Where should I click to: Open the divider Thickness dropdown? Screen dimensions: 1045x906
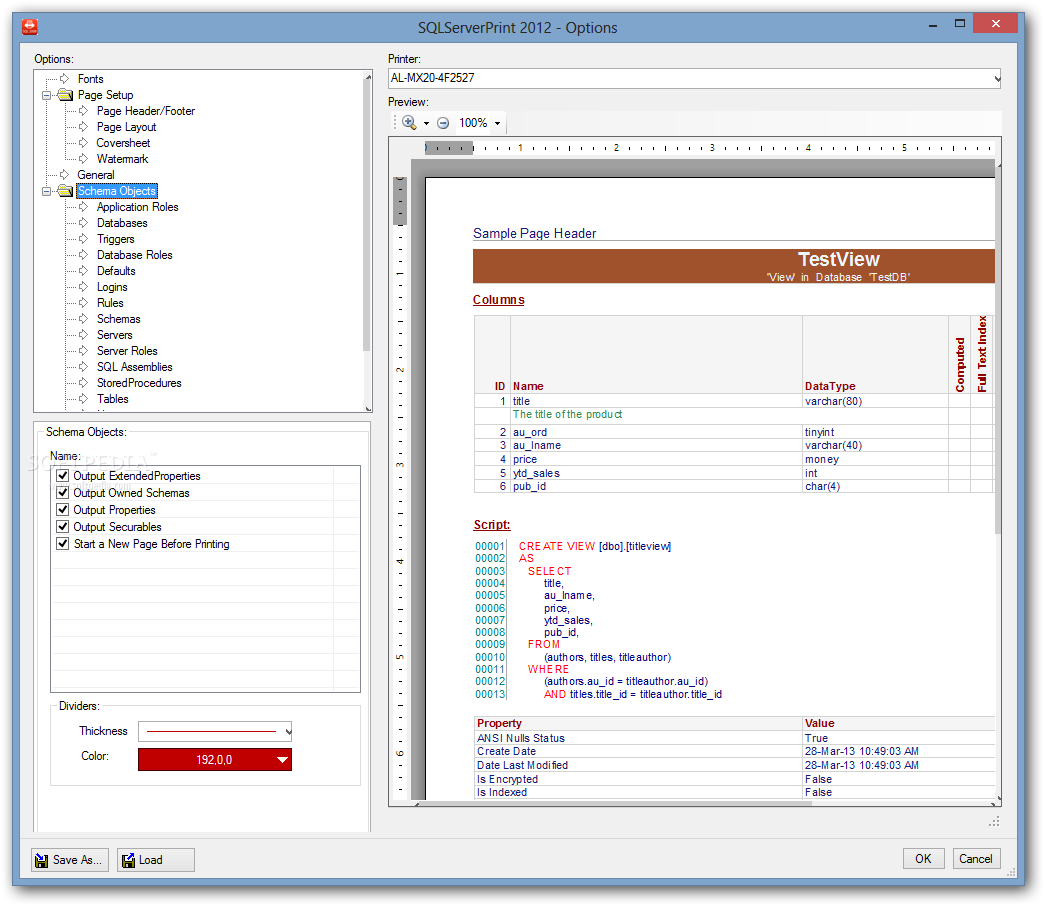click(288, 731)
